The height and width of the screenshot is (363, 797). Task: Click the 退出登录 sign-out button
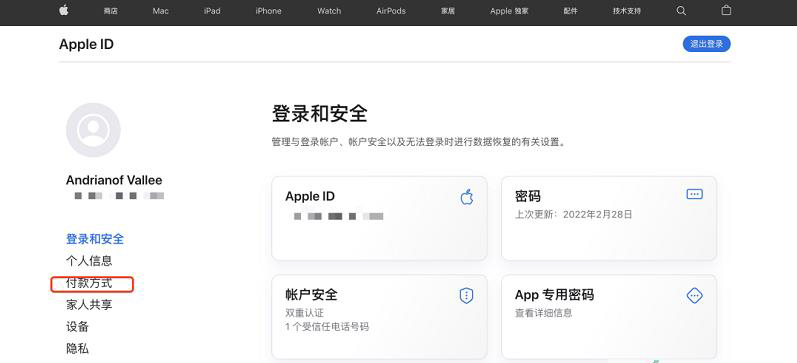(x=707, y=44)
